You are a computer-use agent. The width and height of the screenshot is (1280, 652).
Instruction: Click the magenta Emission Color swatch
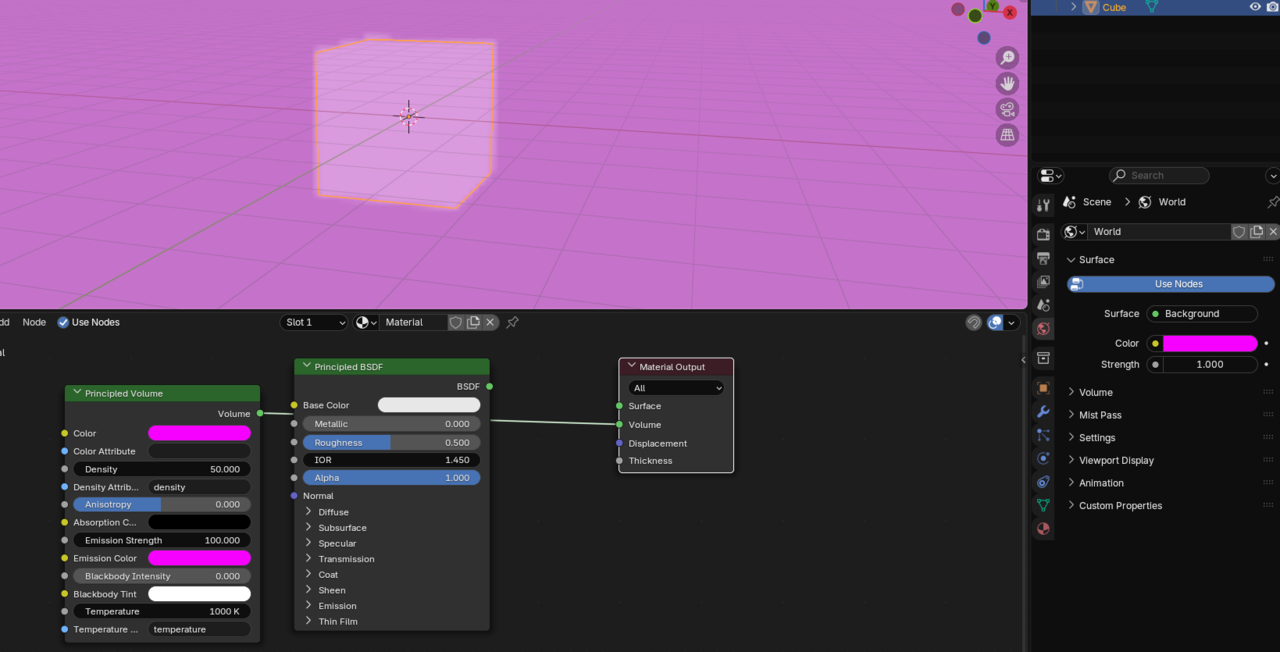199,558
